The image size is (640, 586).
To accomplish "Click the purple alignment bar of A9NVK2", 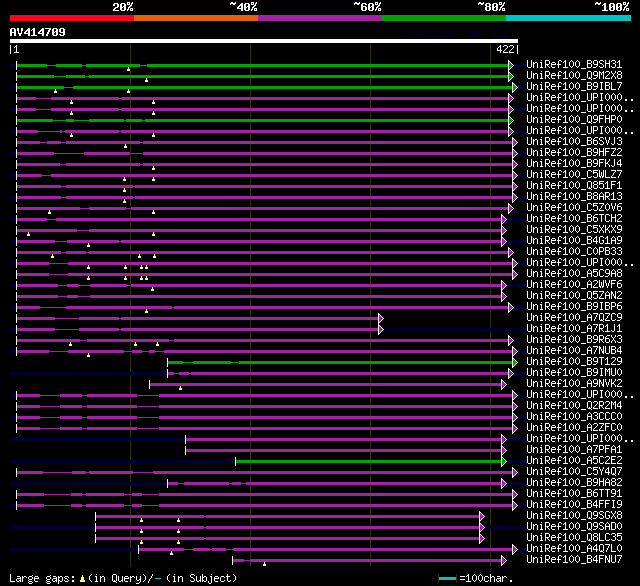I will tap(325, 384).
